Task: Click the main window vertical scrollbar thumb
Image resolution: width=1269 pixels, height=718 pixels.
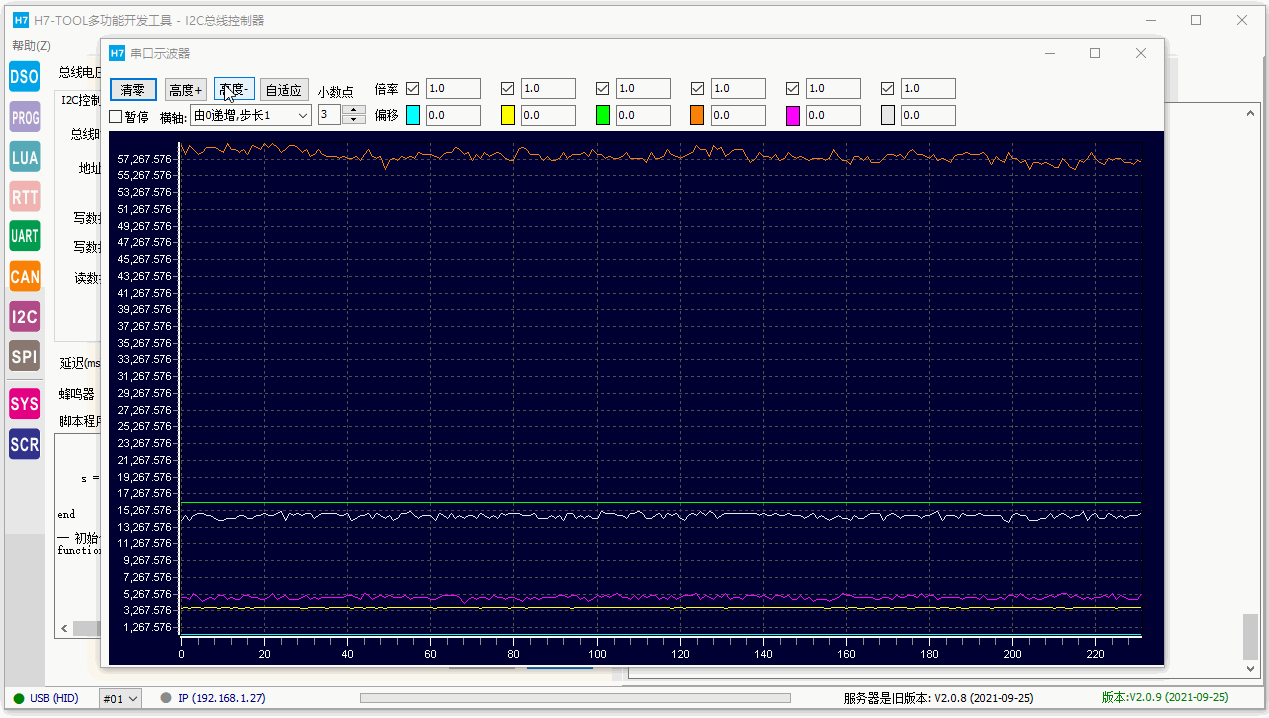Action: click(x=1250, y=636)
